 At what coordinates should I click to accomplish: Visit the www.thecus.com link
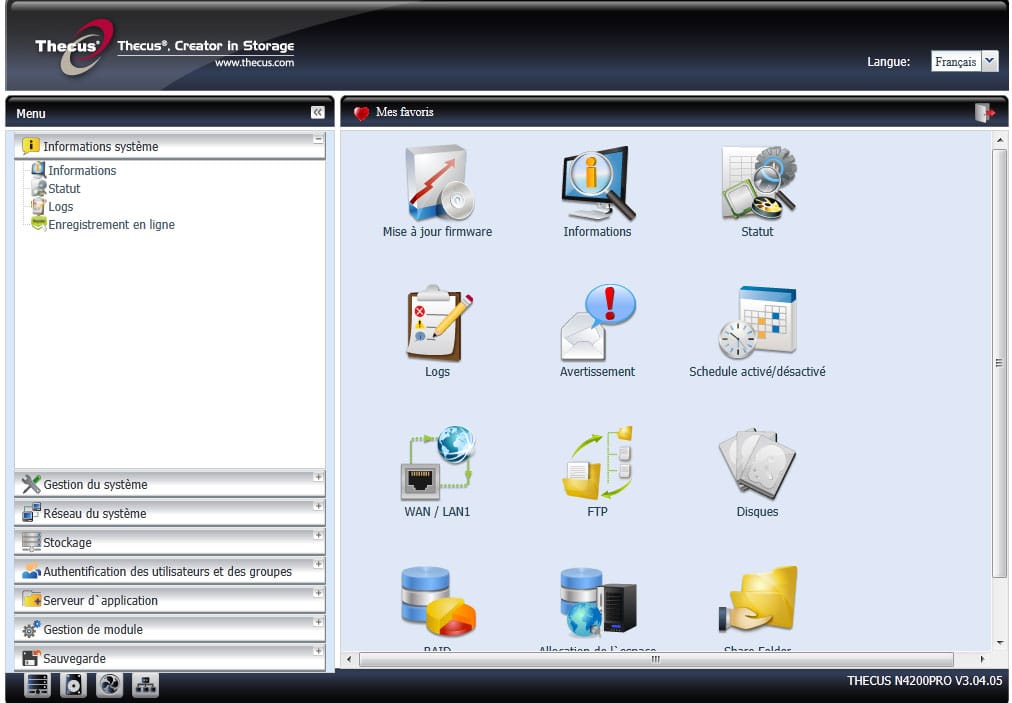point(254,63)
